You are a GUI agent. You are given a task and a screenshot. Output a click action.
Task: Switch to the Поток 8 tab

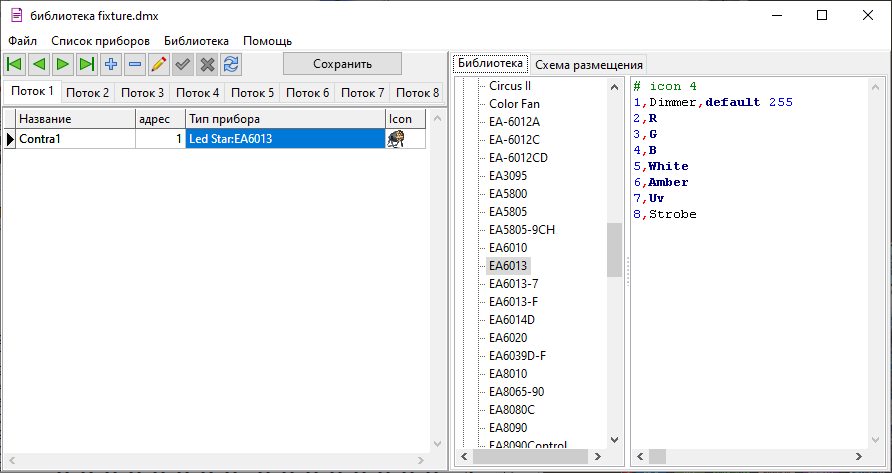coord(417,93)
